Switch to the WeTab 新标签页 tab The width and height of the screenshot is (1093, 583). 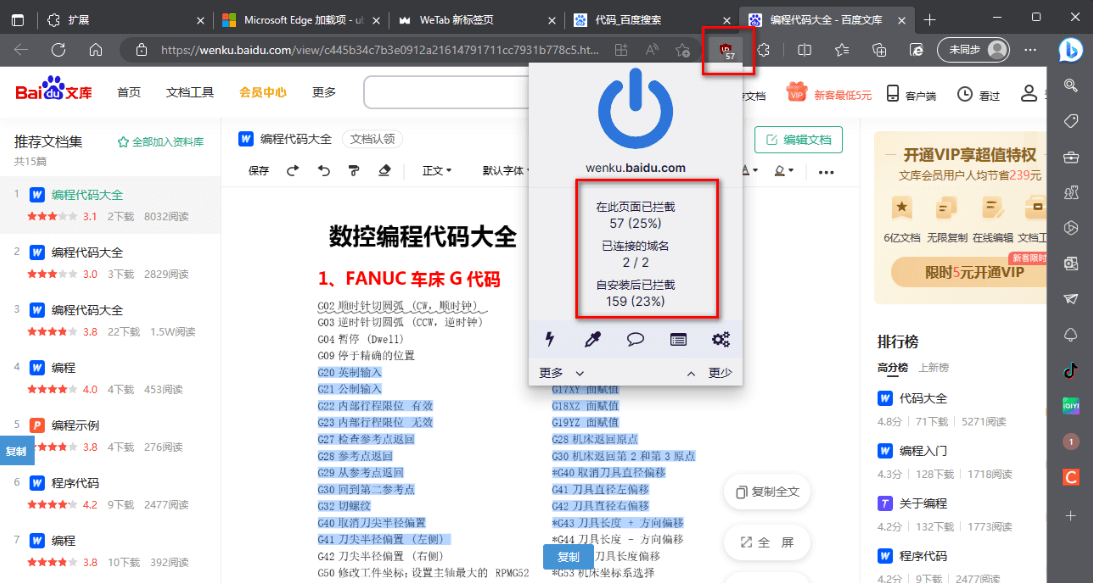[x=475, y=20]
